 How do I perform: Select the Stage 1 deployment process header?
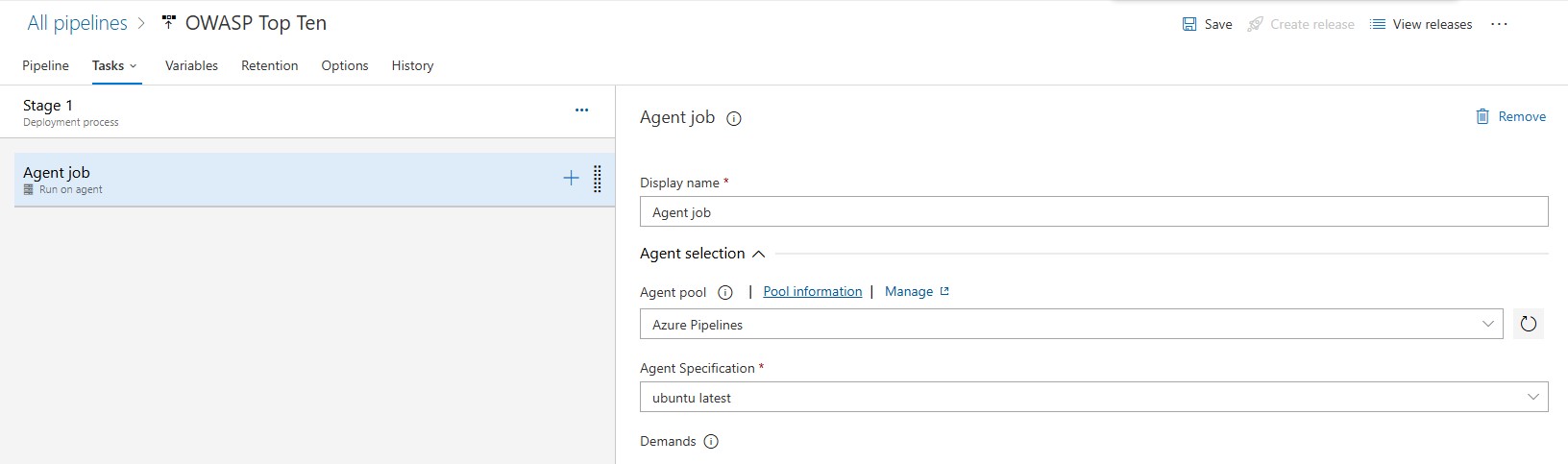(307, 111)
